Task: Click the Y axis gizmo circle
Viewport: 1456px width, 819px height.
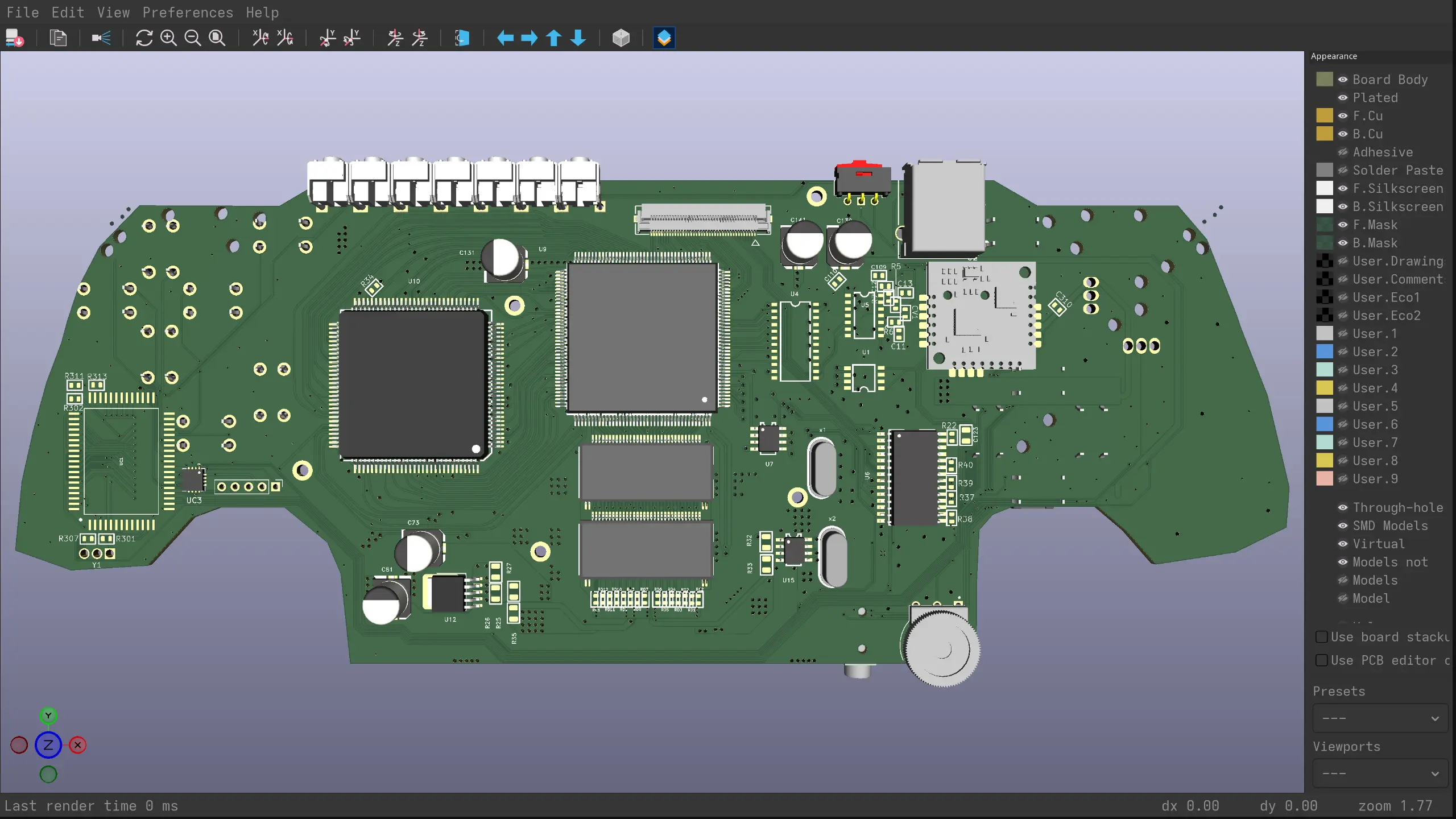Action: (48, 715)
